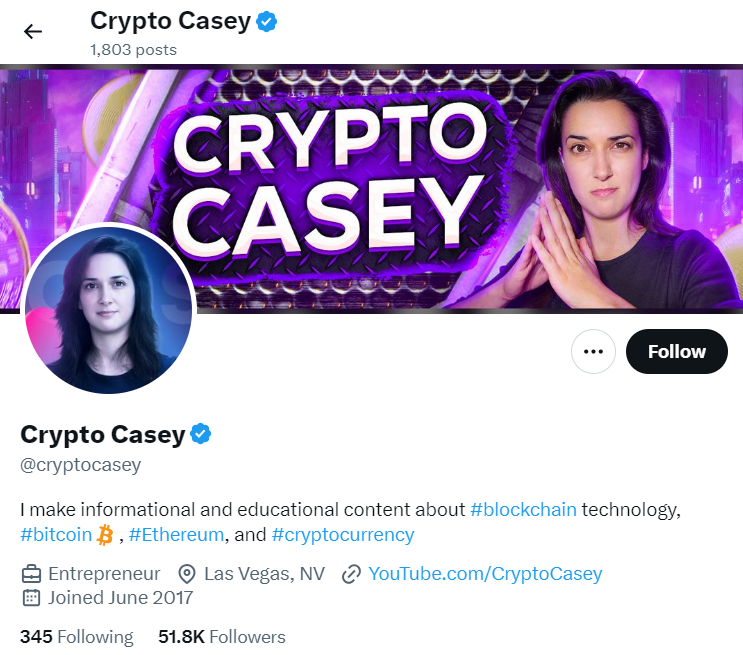This screenshot has width=743, height=655.
Task: Open the #Ethereum hashtag
Action: (176, 535)
